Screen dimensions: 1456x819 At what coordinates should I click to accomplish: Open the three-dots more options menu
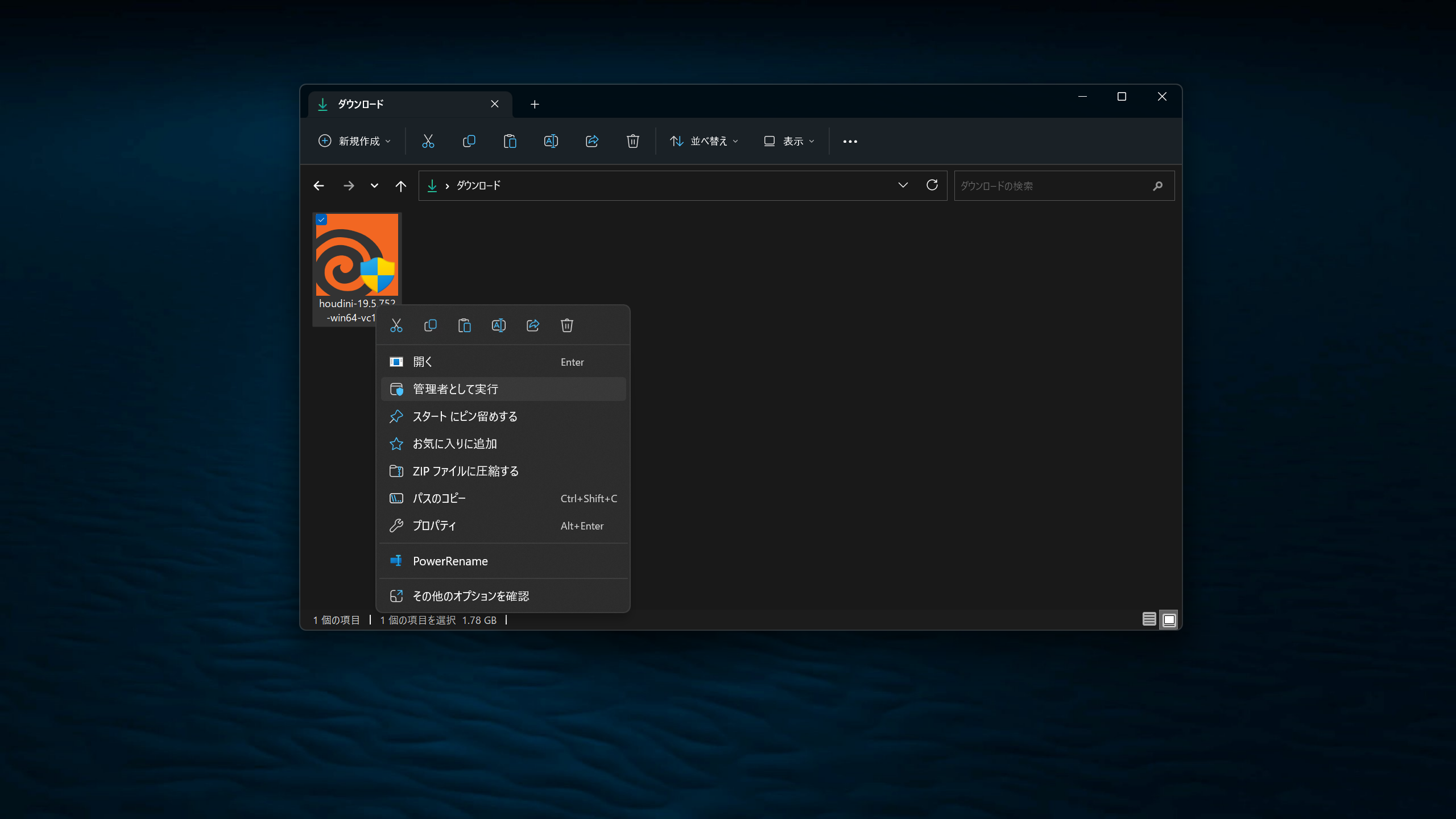850,141
